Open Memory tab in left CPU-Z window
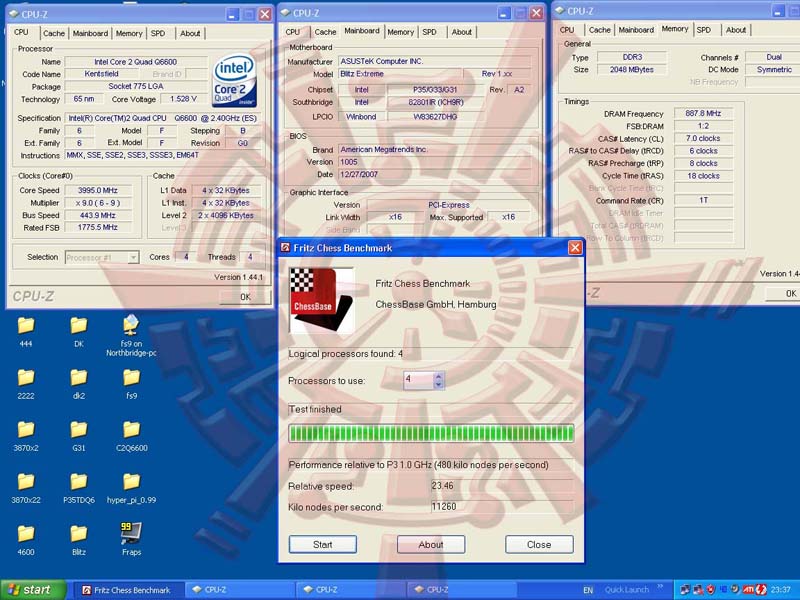Screen dimensions: 800x600 129,33
